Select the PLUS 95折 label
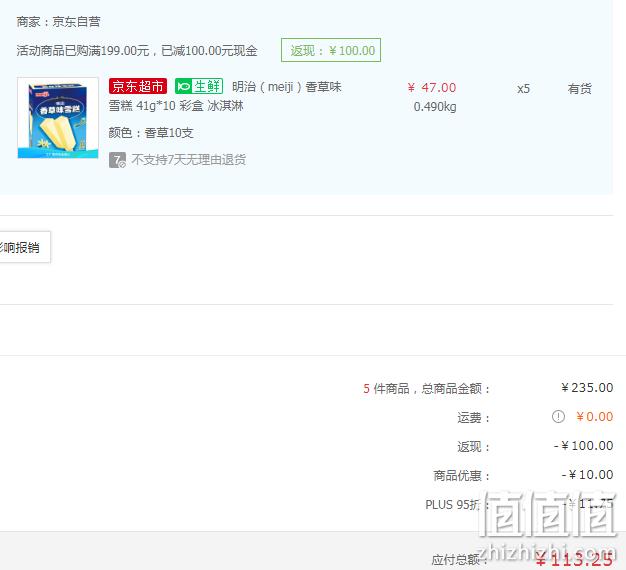Screen dimensions: 626x570 (x=457, y=505)
